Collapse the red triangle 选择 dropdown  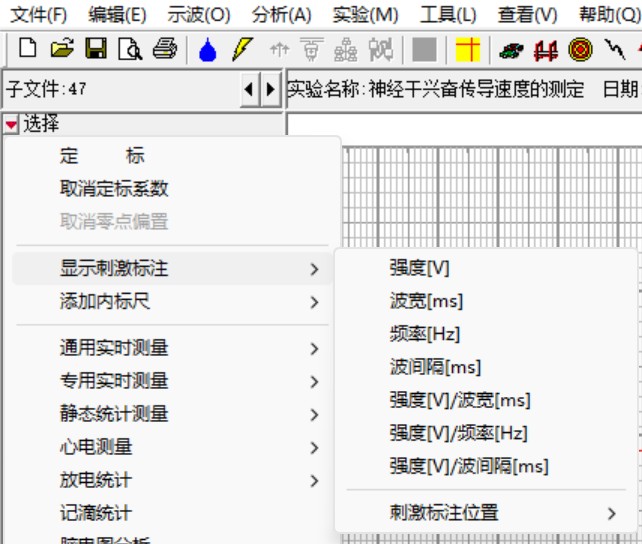click(11, 124)
